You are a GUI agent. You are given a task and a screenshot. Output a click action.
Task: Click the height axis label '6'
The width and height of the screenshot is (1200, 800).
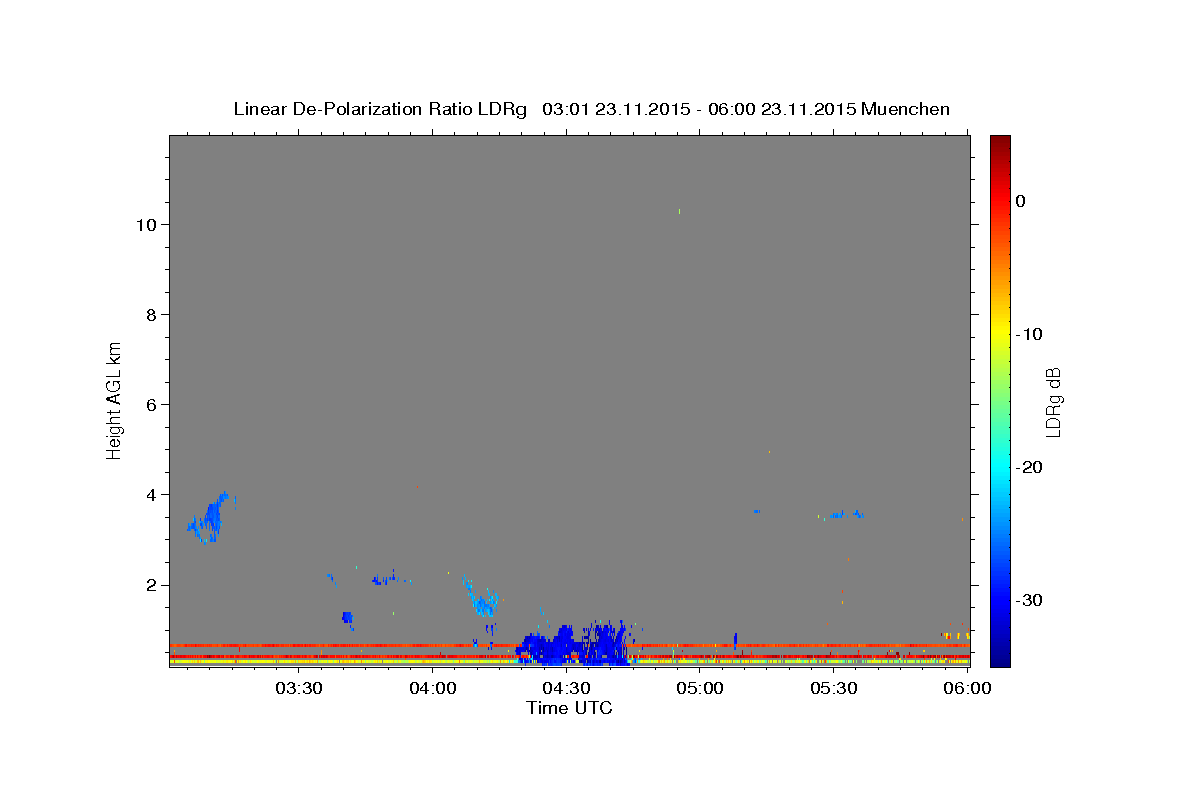click(152, 405)
